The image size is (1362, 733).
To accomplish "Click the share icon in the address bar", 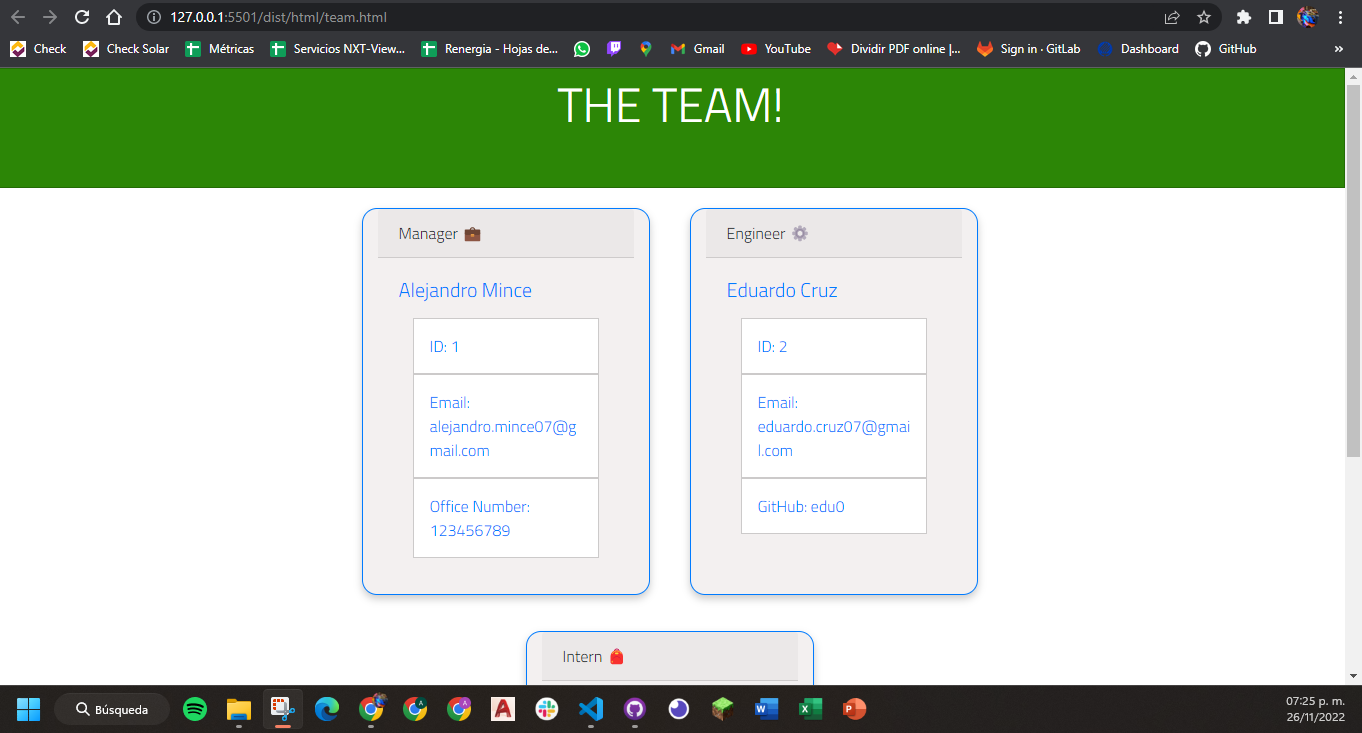I will point(1171,17).
